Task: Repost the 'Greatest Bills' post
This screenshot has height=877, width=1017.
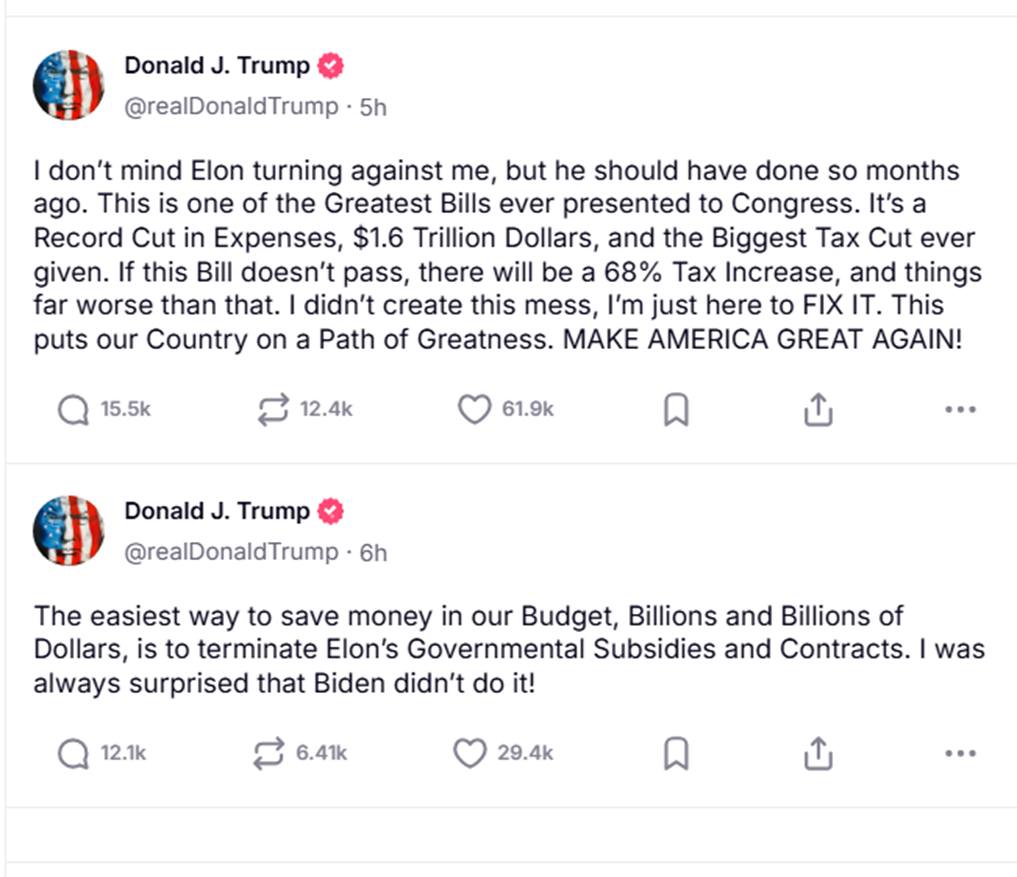Action: coord(273,409)
